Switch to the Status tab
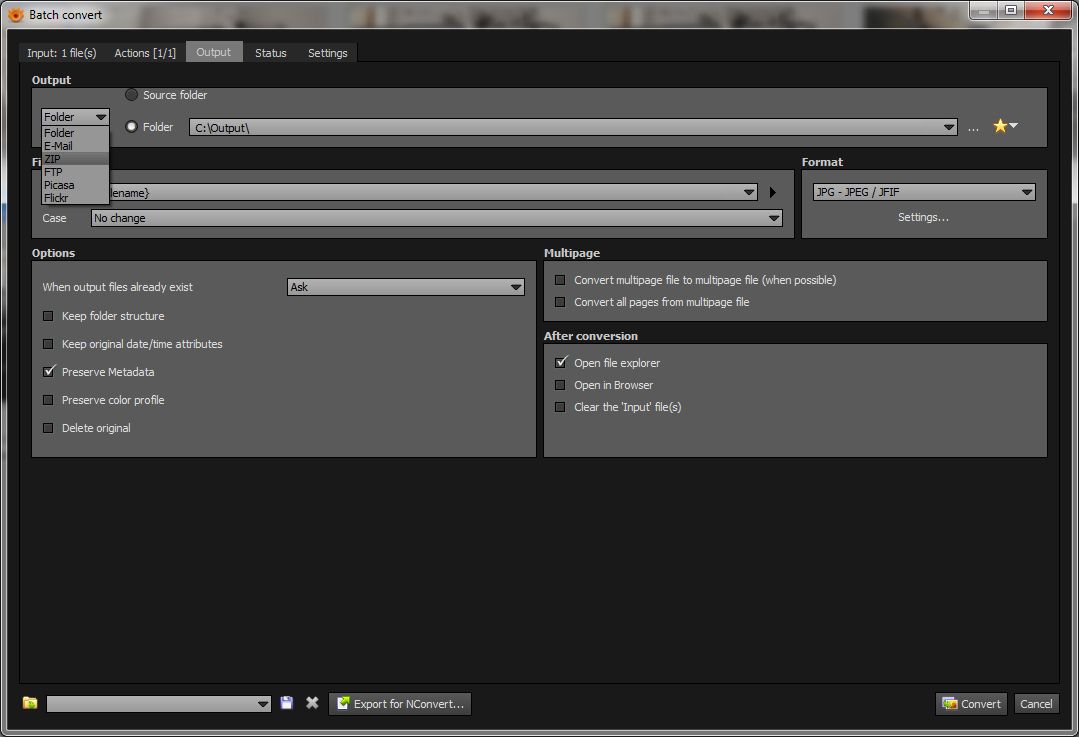This screenshot has height=737, width=1079. [x=270, y=53]
